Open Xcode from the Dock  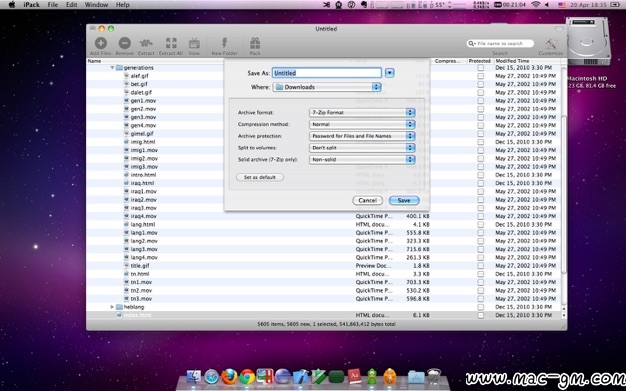(x=301, y=377)
